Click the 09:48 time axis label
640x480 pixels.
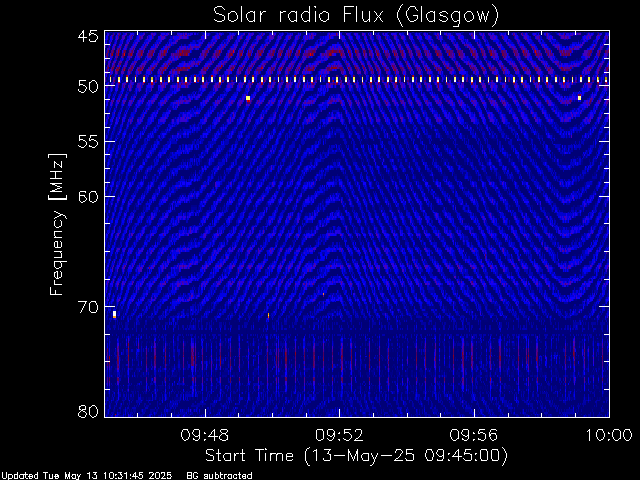pos(205,435)
